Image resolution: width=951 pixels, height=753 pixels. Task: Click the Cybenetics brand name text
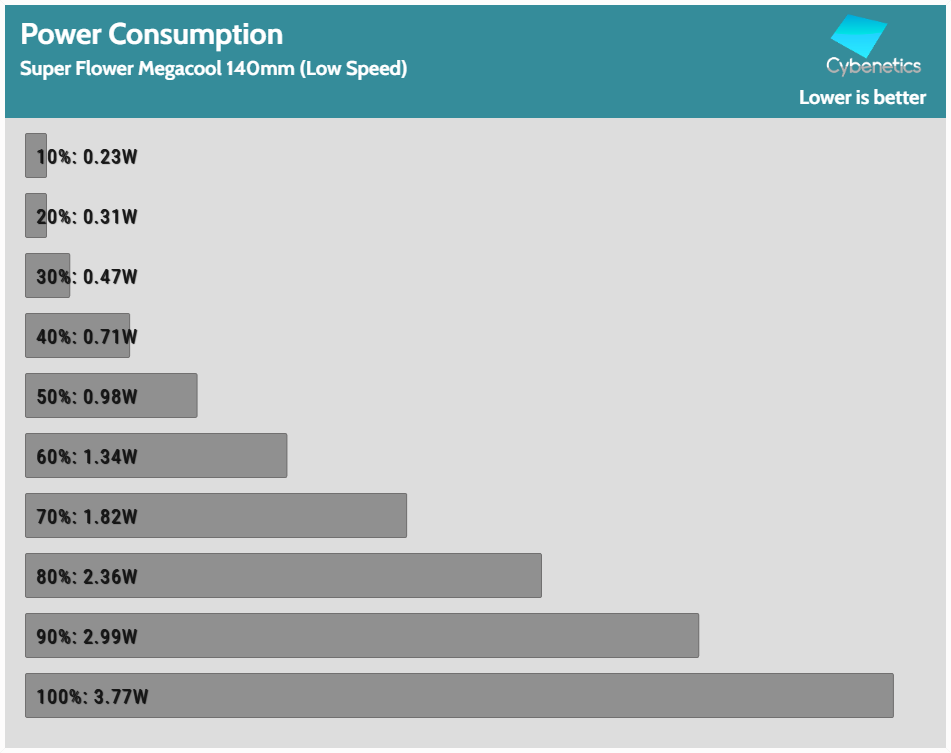(873, 67)
